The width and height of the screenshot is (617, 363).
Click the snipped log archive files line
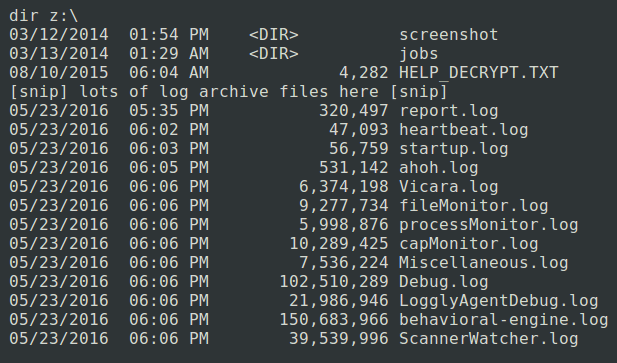pyautogui.click(x=228, y=92)
